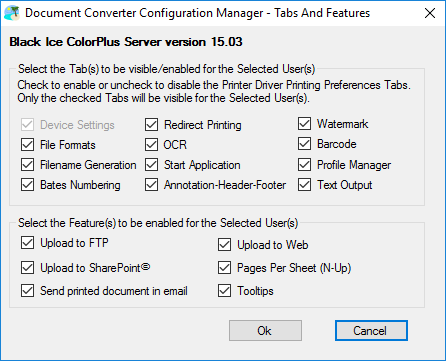
Task: Uncheck Profile Manager
Action: (305, 165)
